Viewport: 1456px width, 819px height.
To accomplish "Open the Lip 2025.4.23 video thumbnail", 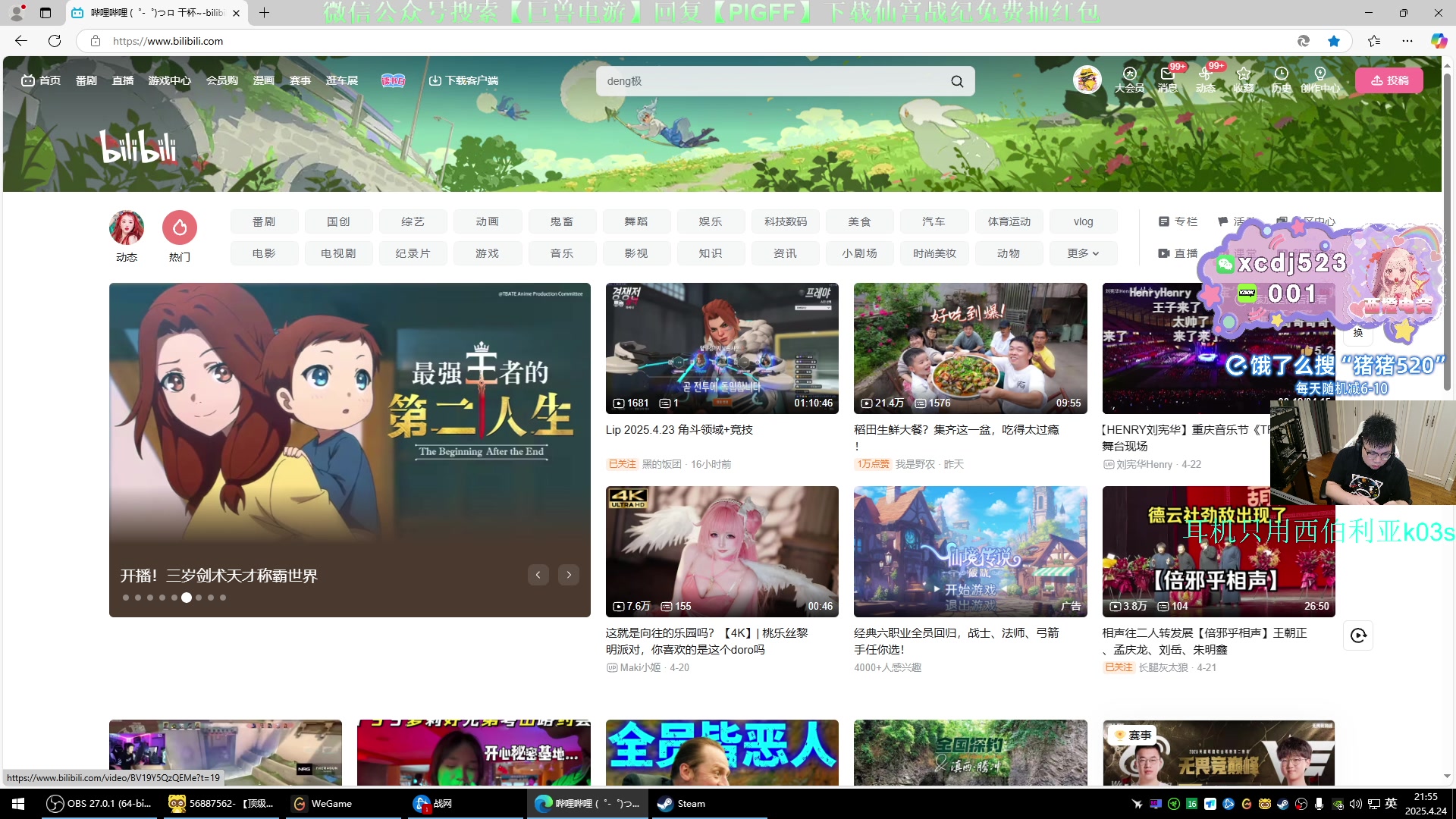I will pos(722,349).
